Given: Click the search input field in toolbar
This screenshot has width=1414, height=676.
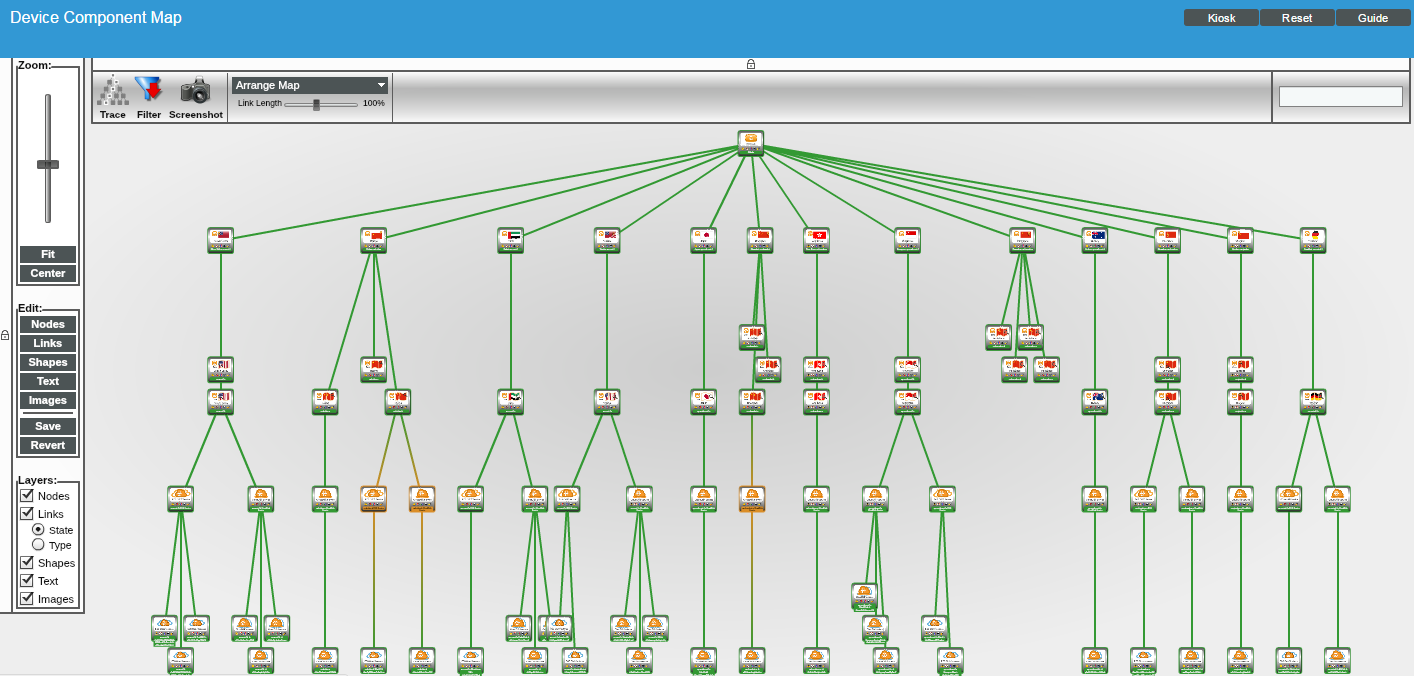Looking at the screenshot, I should pyautogui.click(x=1340, y=97).
